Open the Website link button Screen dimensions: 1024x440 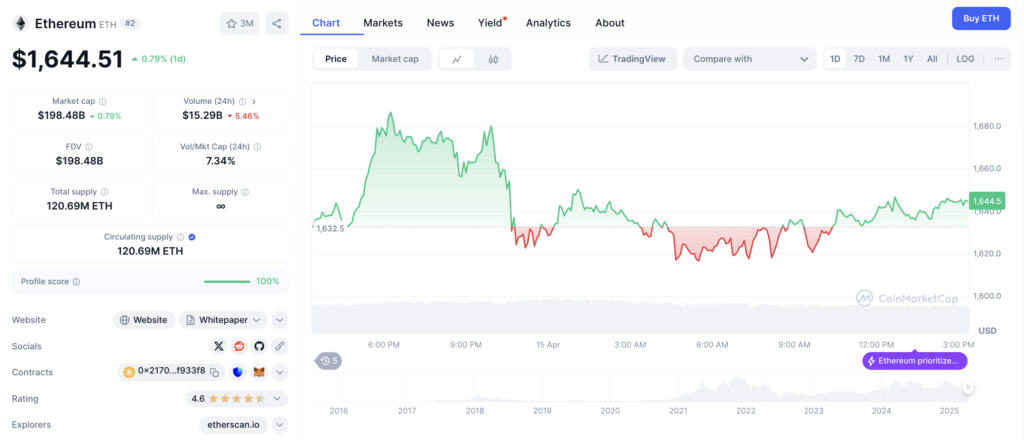pyautogui.click(x=144, y=320)
